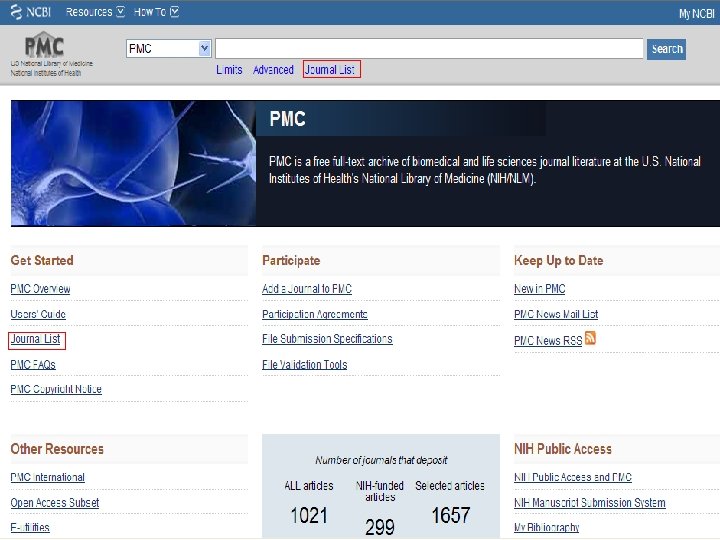
Task: Open the Open Access Subset link
Action: tap(55, 502)
